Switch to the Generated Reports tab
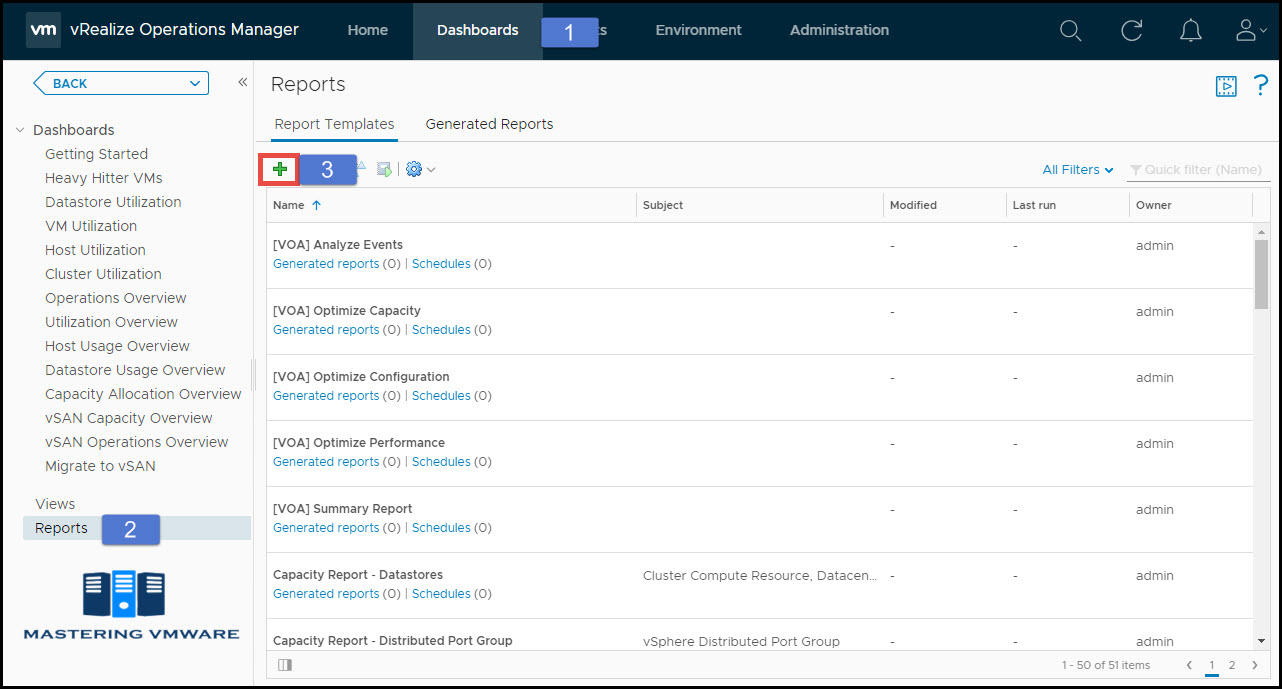Viewport: 1282px width, 689px height. (489, 125)
